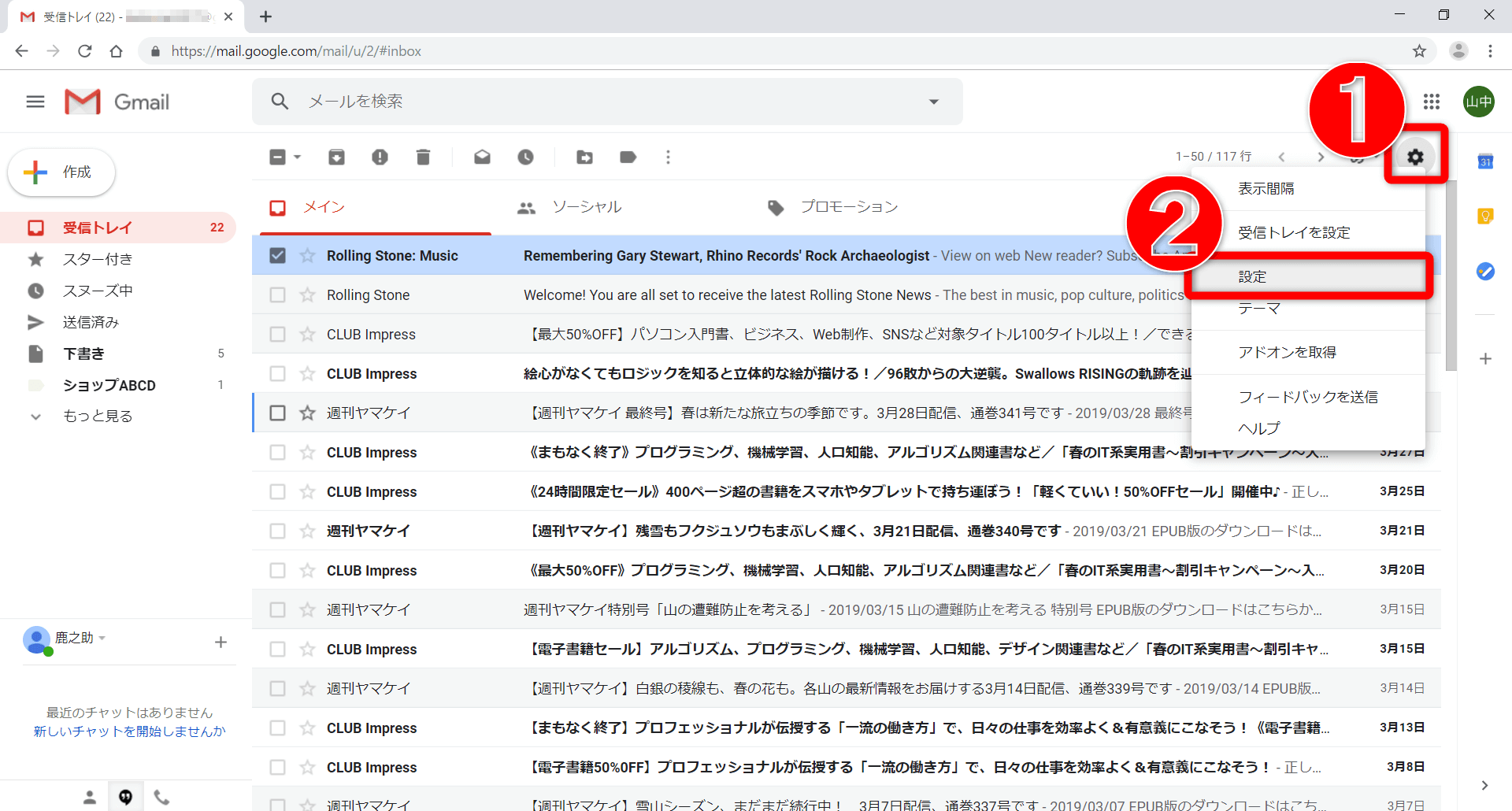The width and height of the screenshot is (1512, 811).
Task: Click the search magnifier icon
Action: click(280, 102)
